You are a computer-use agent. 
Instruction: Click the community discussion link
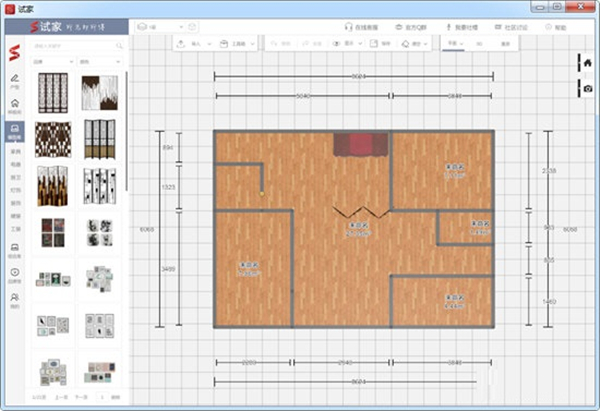(x=514, y=27)
